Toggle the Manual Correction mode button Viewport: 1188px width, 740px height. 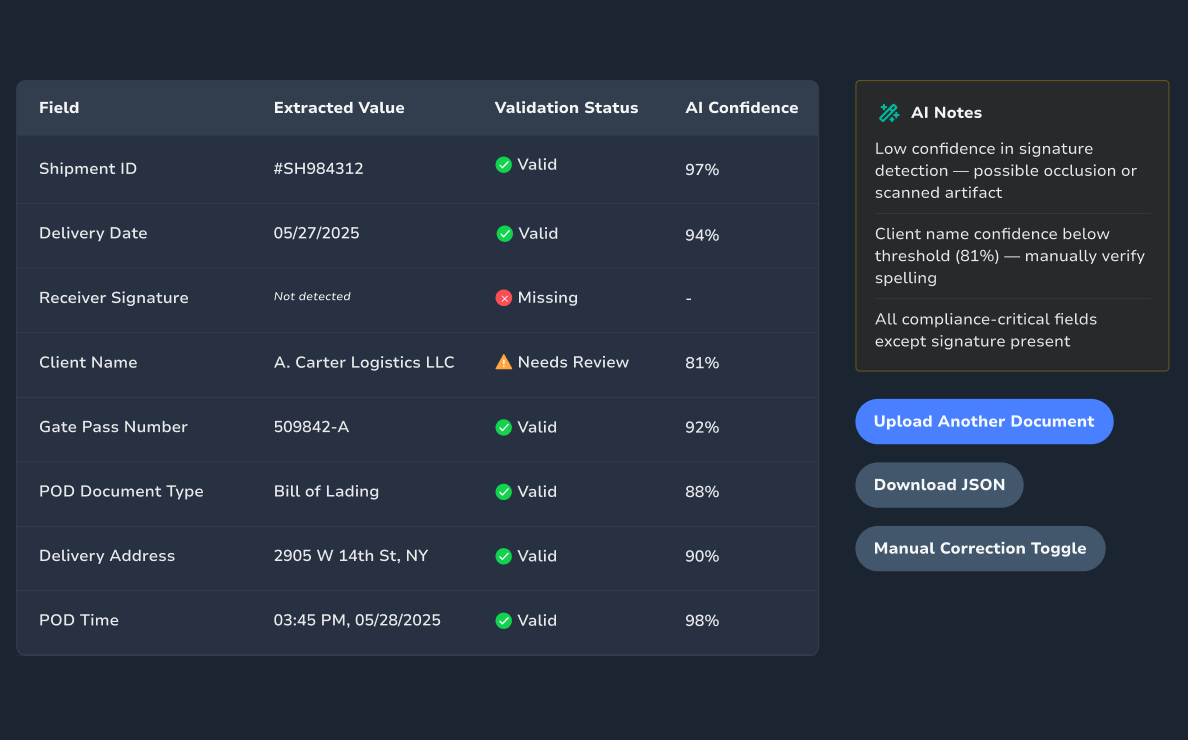pyautogui.click(x=979, y=548)
